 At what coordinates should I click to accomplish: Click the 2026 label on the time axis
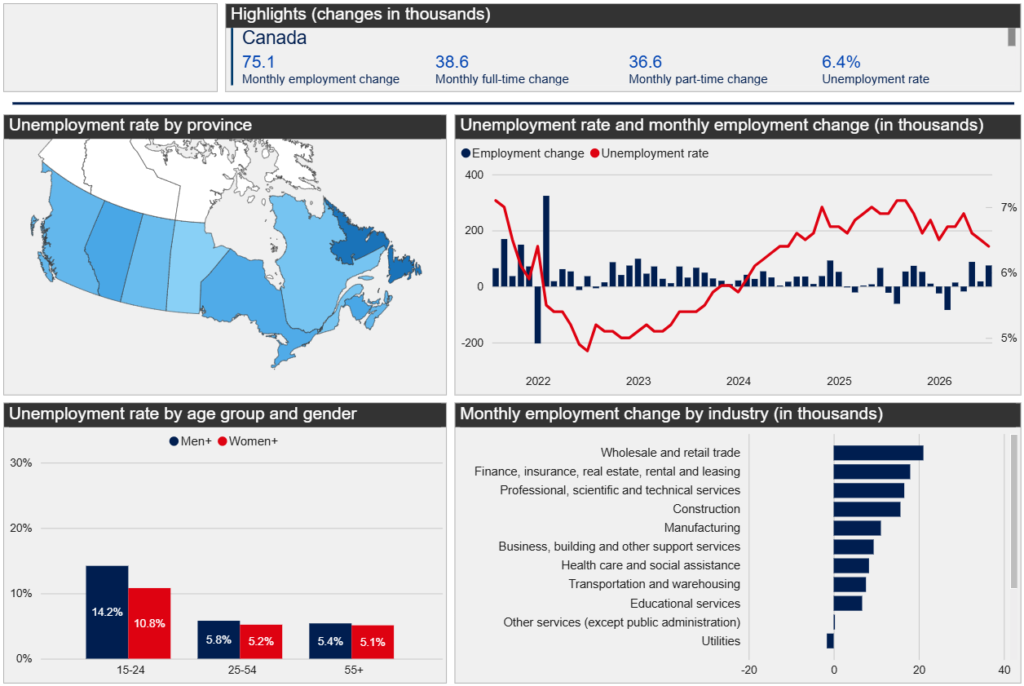pyautogui.click(x=939, y=382)
